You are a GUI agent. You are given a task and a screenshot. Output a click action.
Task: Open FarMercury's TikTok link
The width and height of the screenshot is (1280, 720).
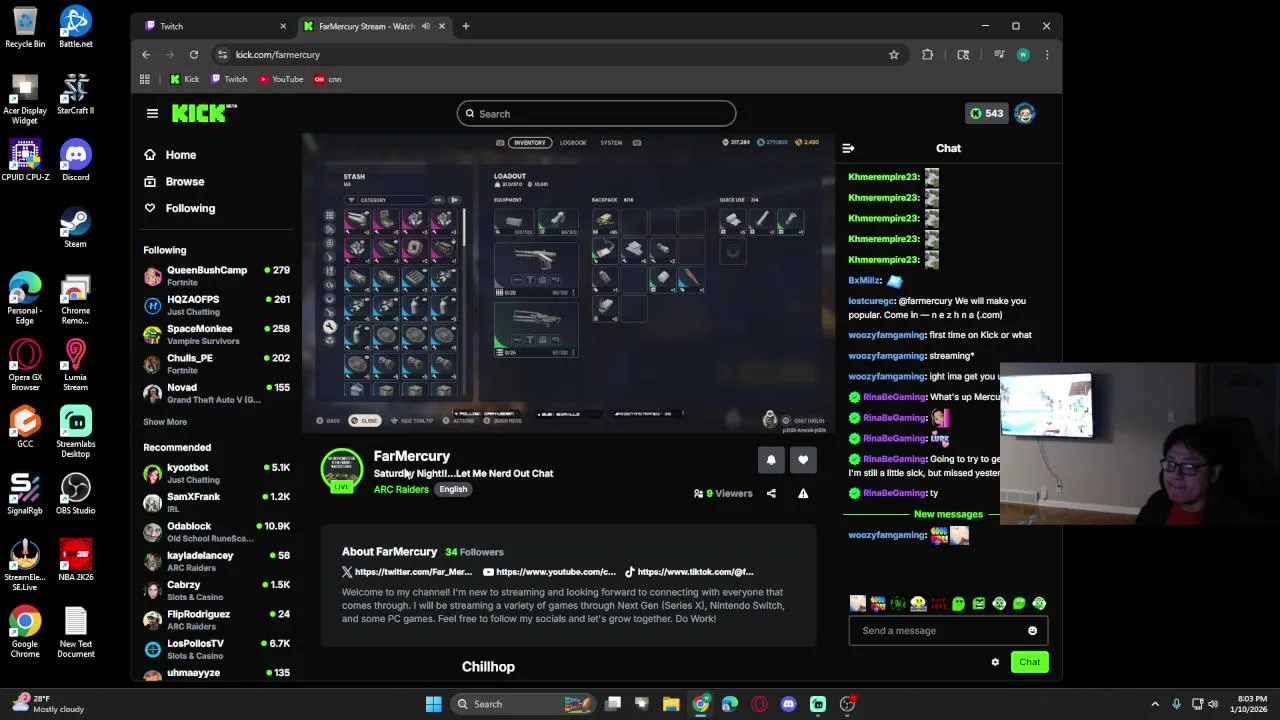click(689, 572)
